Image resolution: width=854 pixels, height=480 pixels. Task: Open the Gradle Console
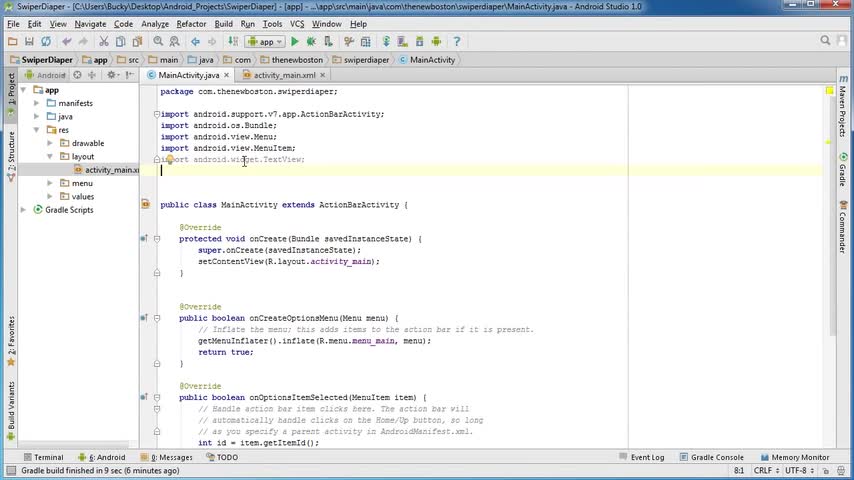tap(711, 458)
